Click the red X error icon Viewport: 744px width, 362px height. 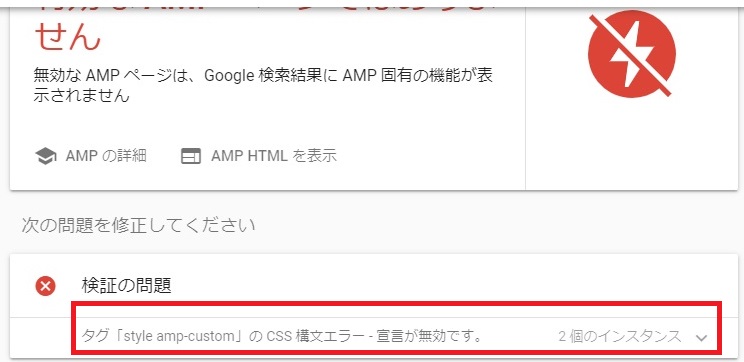click(46, 286)
